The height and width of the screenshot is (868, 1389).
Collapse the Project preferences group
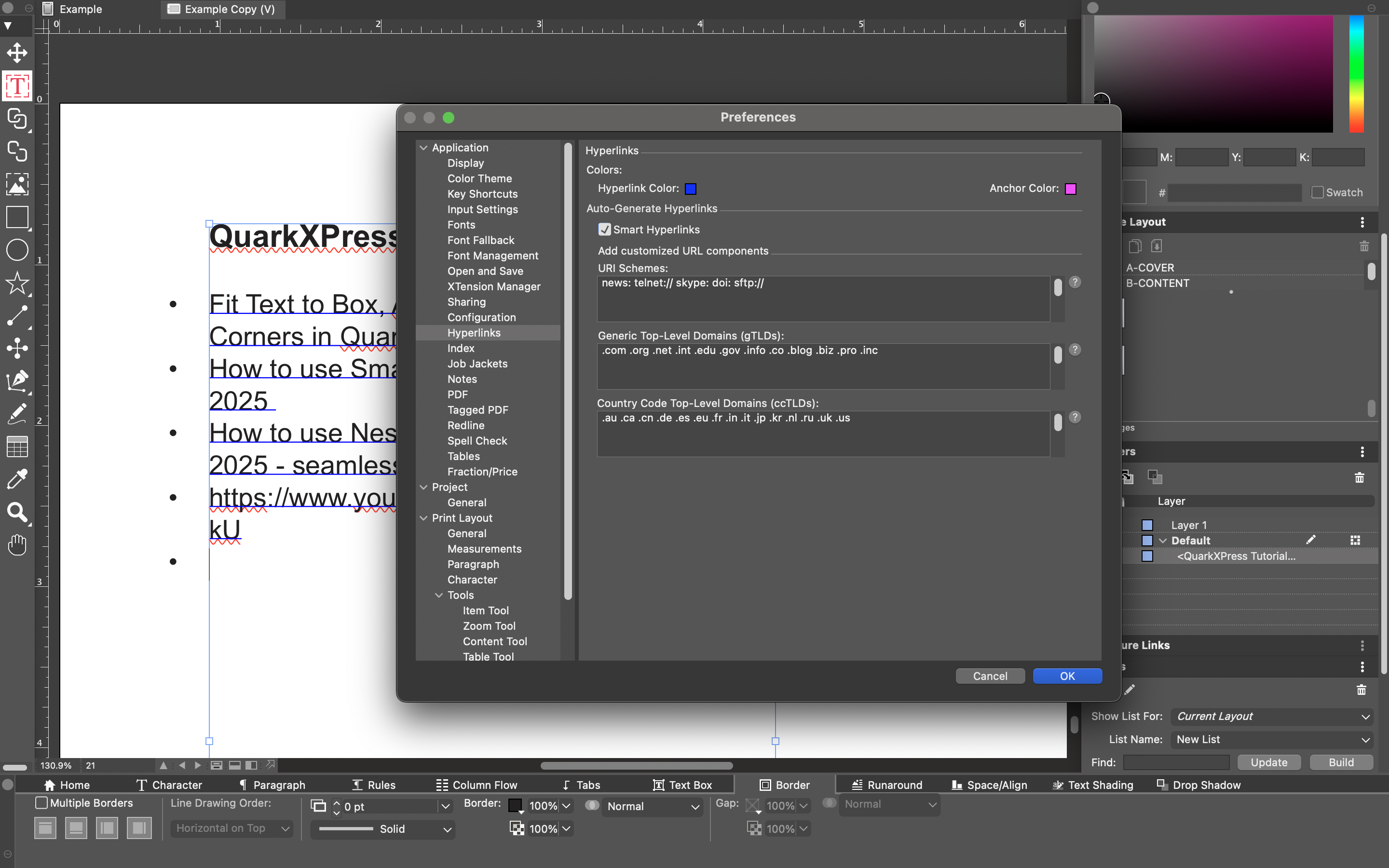point(423,487)
